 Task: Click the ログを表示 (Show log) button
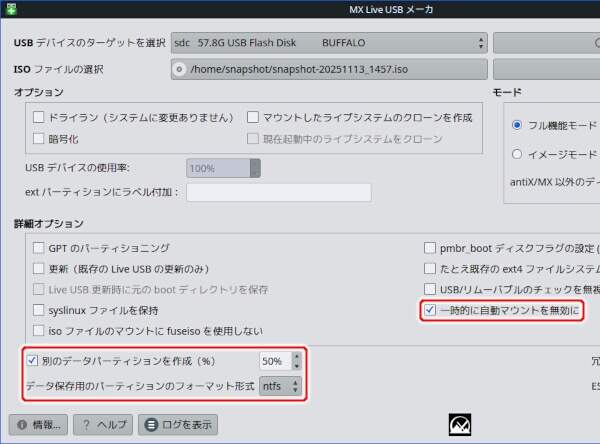(178, 424)
